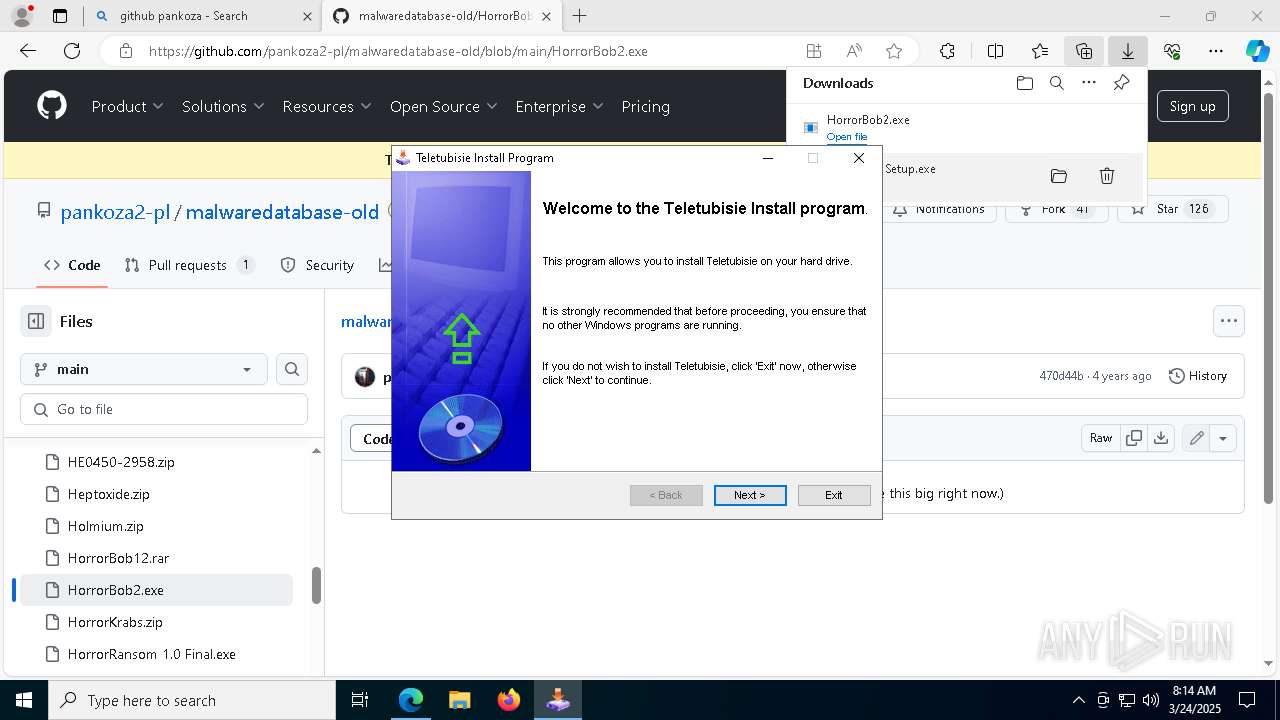Click the Raw button
Screen dimensions: 1280x720
(x=1101, y=438)
